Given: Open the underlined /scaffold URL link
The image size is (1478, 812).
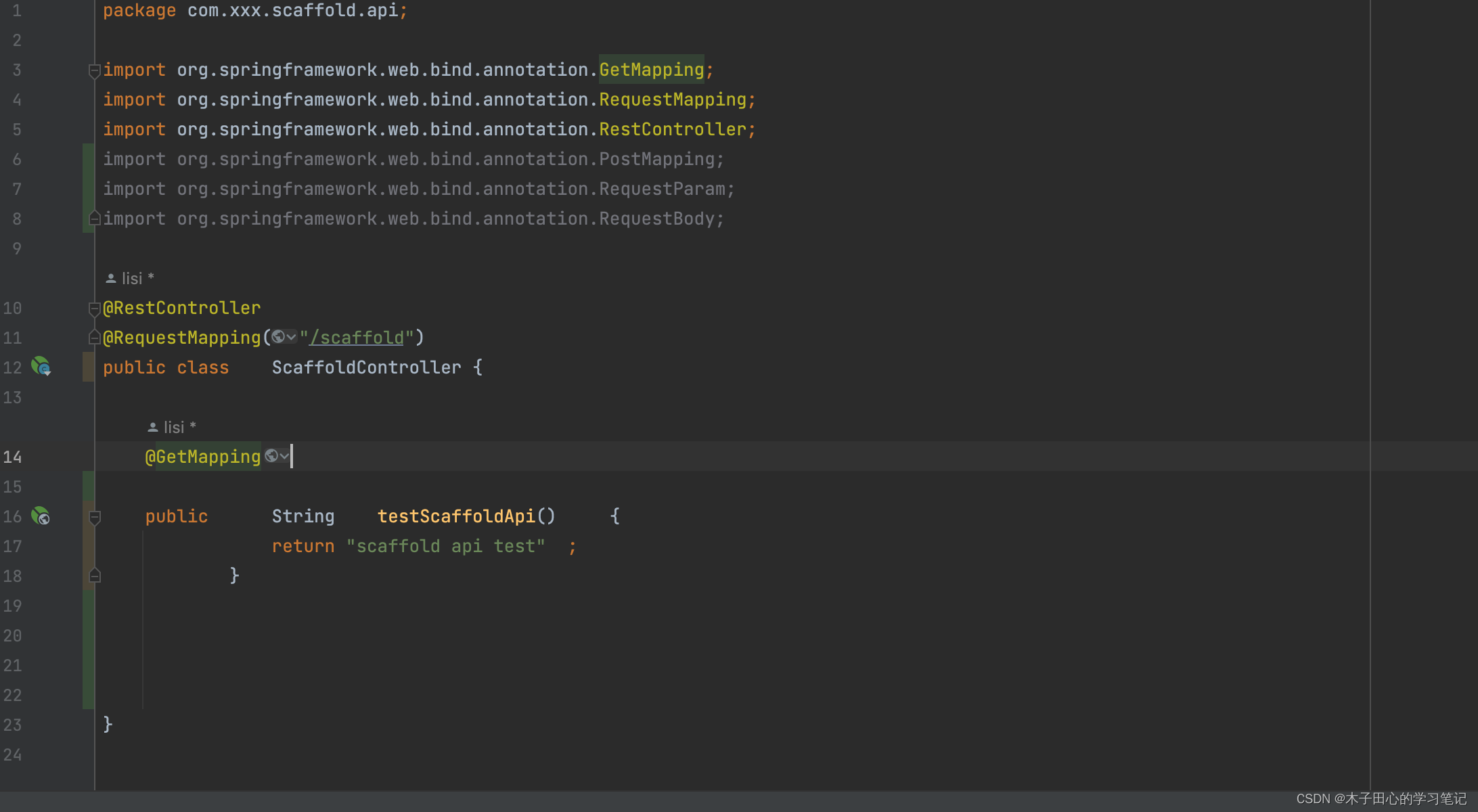Looking at the screenshot, I should [357, 337].
